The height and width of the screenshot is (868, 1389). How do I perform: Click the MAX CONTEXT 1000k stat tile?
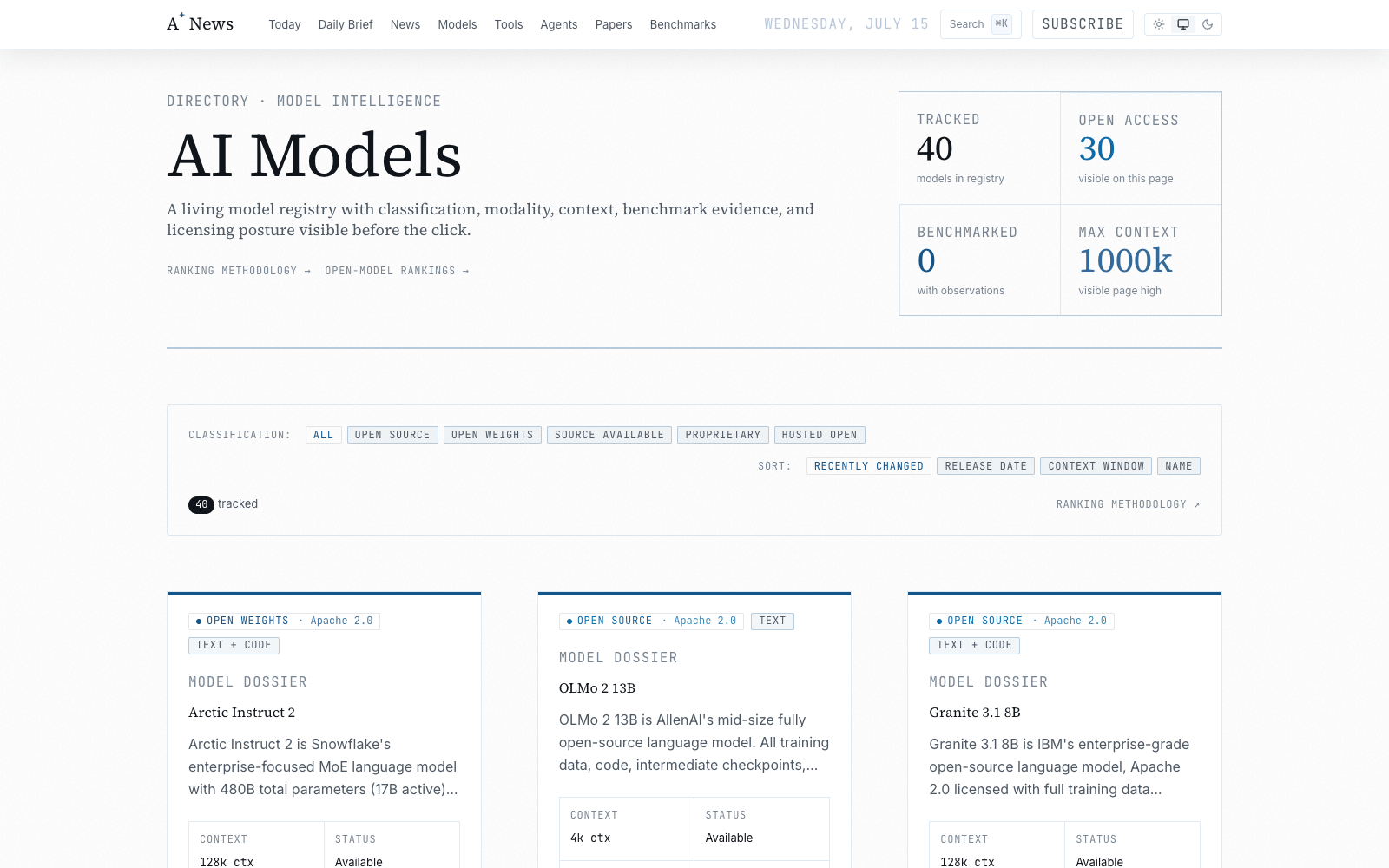point(1141,260)
